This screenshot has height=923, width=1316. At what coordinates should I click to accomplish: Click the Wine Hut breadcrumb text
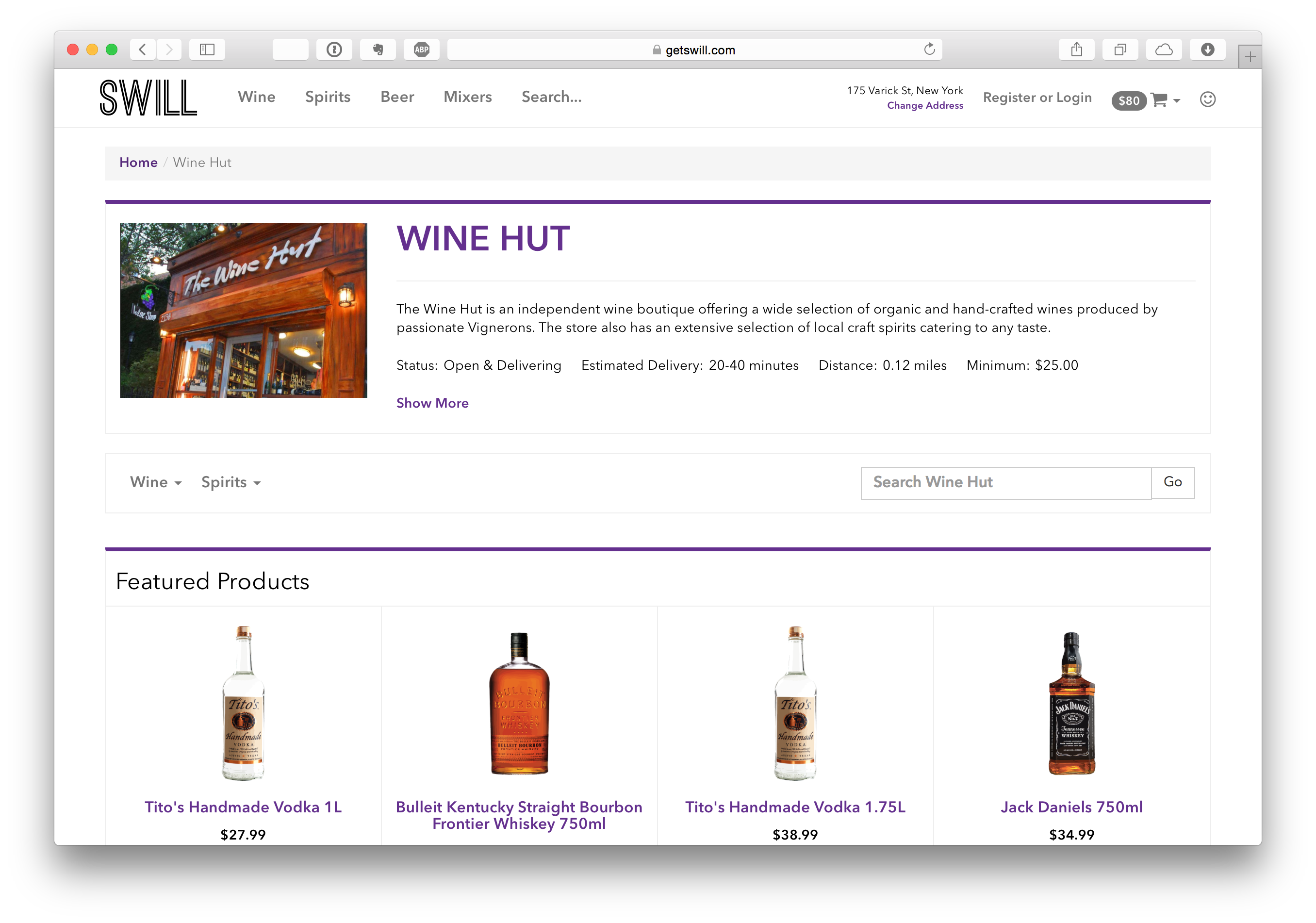pos(202,163)
